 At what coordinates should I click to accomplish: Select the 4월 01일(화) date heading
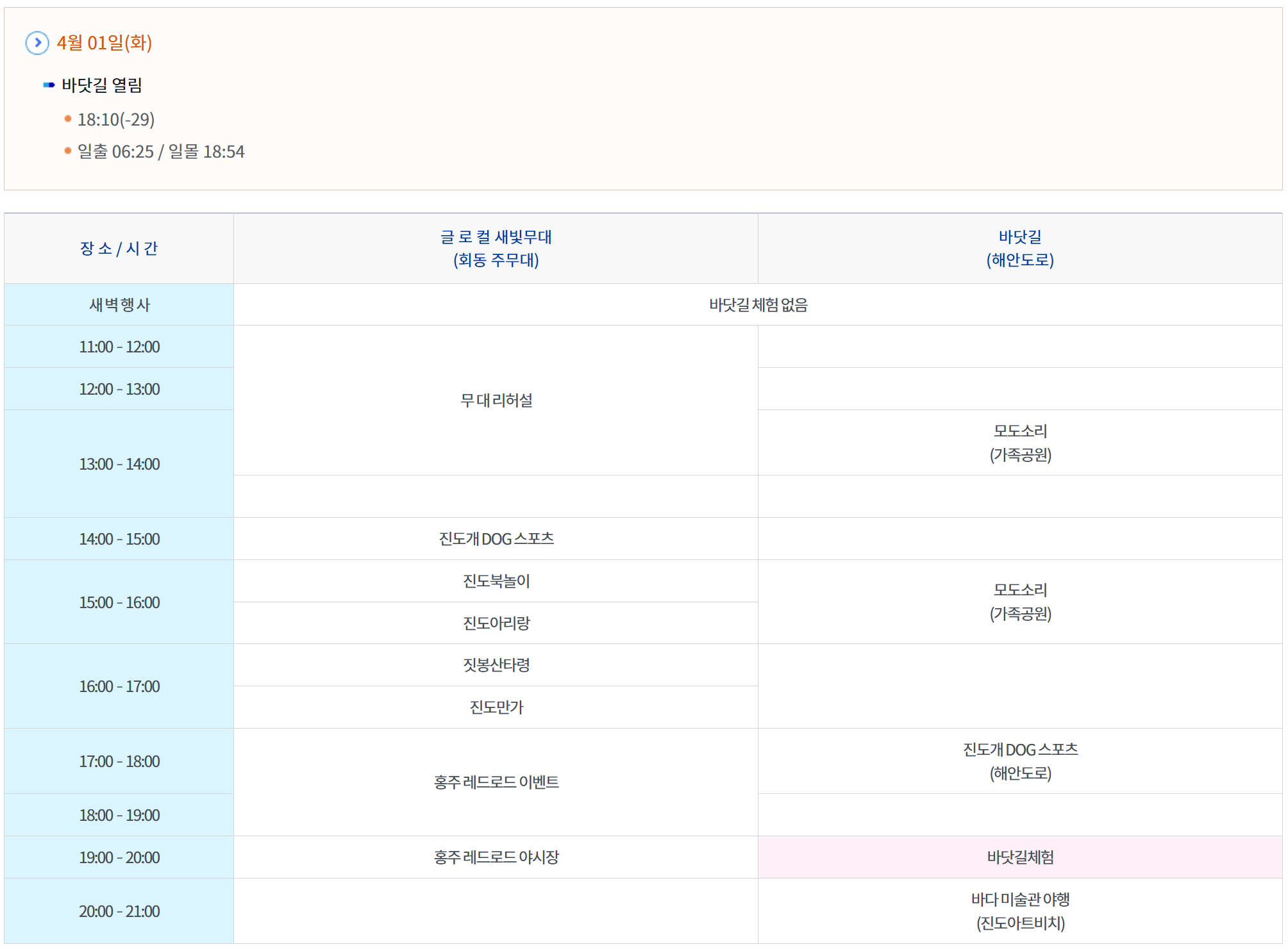pos(104,43)
